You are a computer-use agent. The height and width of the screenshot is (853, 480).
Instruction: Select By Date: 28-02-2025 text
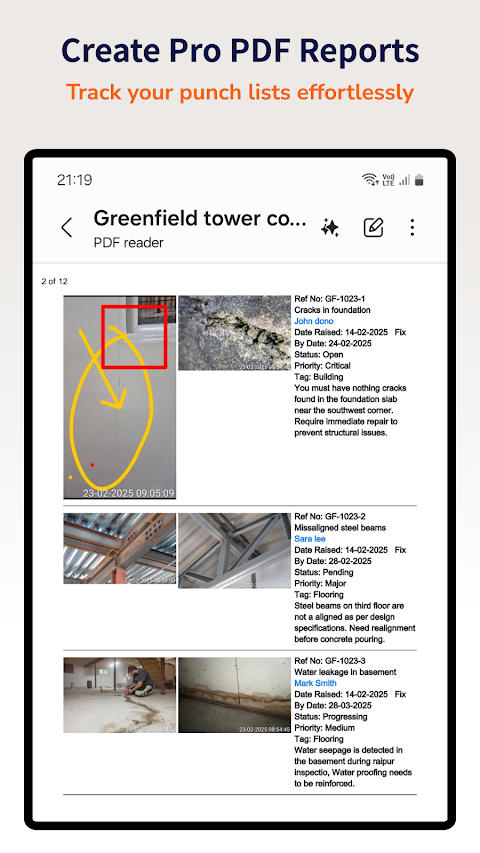pyautogui.click(x=333, y=561)
